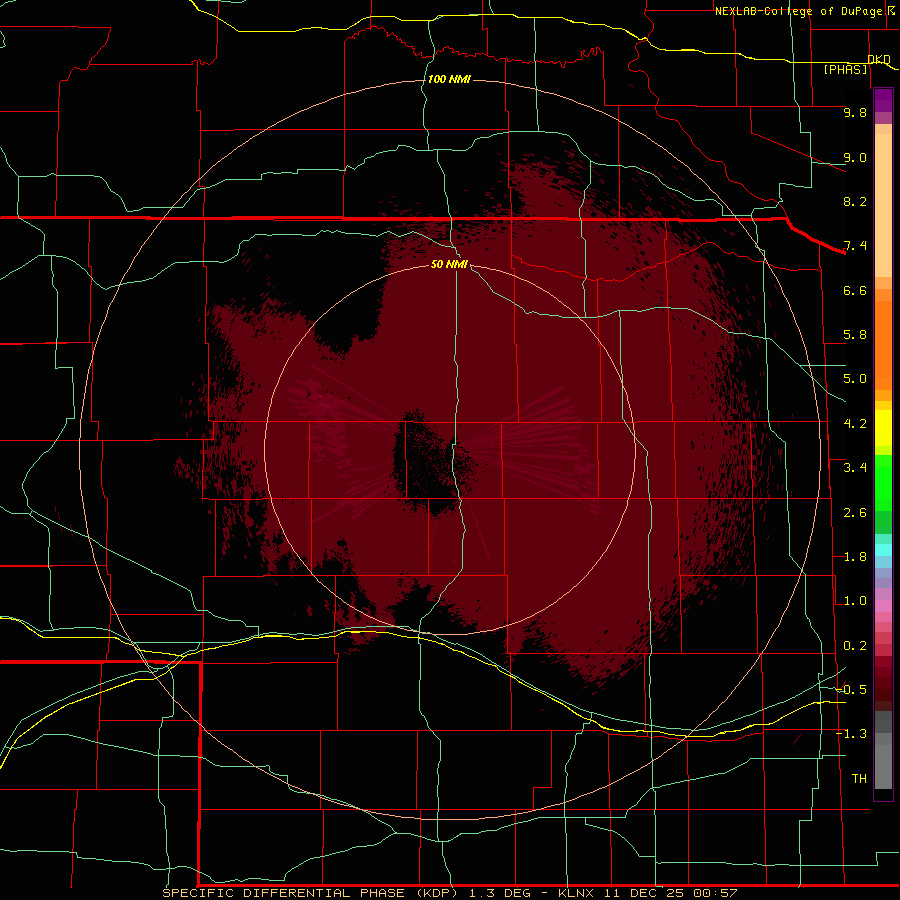The width and height of the screenshot is (900, 900).
Task: Click the 1.8 scale value
Action: 855,557
